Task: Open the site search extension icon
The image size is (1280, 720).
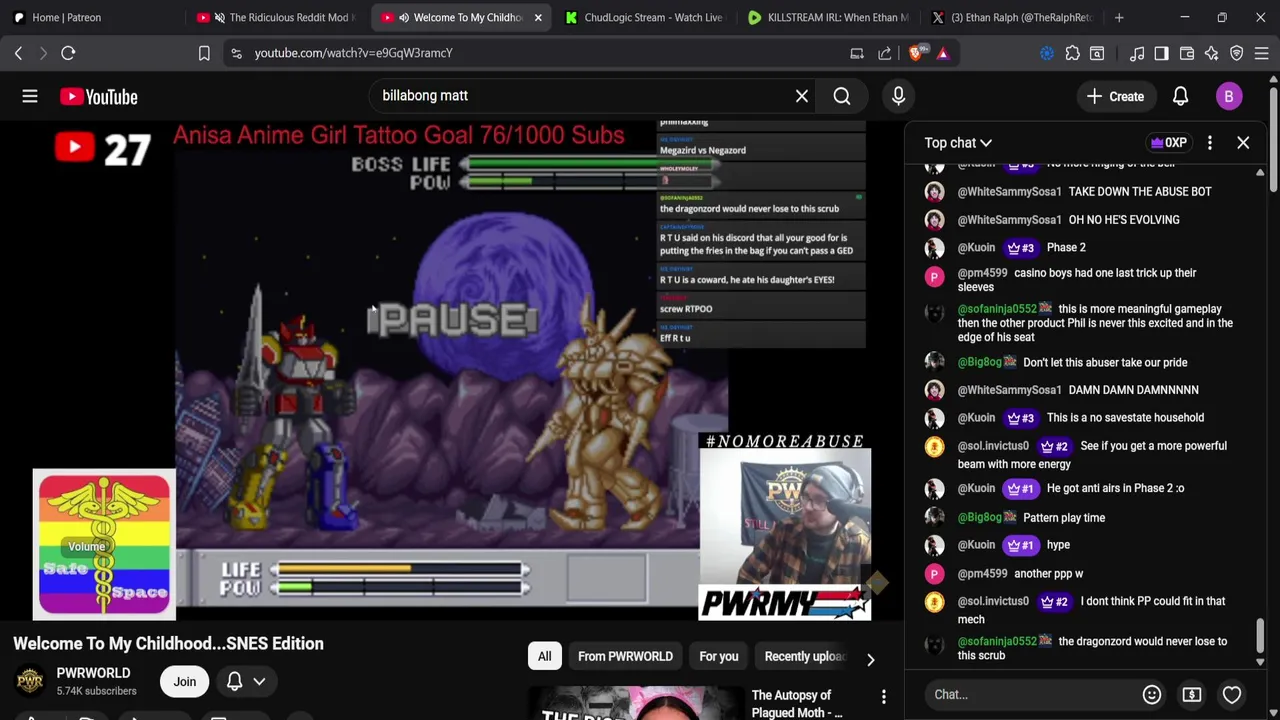Action: click(x=1097, y=53)
